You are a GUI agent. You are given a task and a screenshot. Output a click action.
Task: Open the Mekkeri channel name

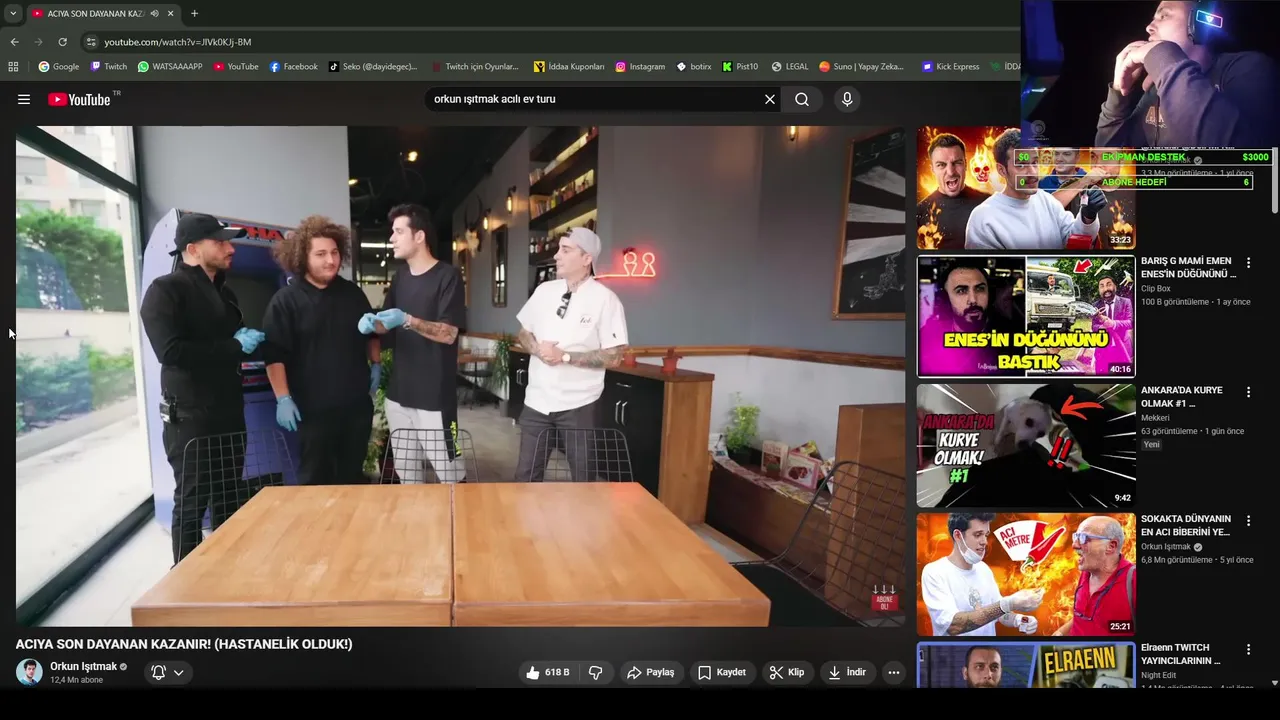1155,417
